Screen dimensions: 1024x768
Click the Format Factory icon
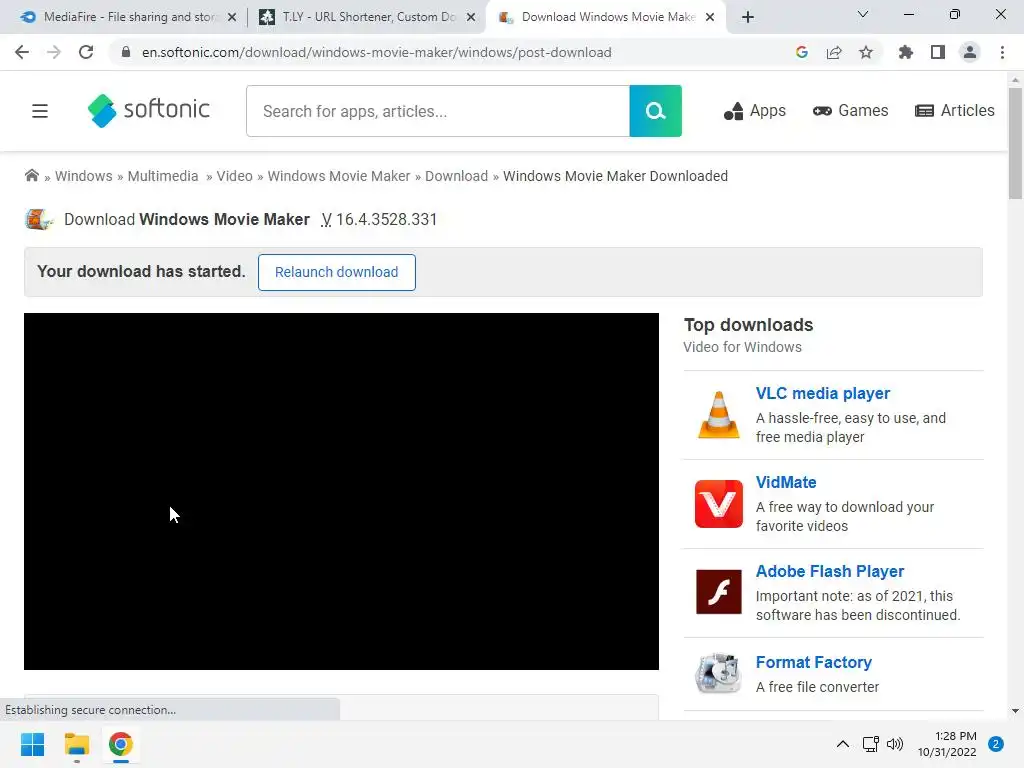pos(718,673)
